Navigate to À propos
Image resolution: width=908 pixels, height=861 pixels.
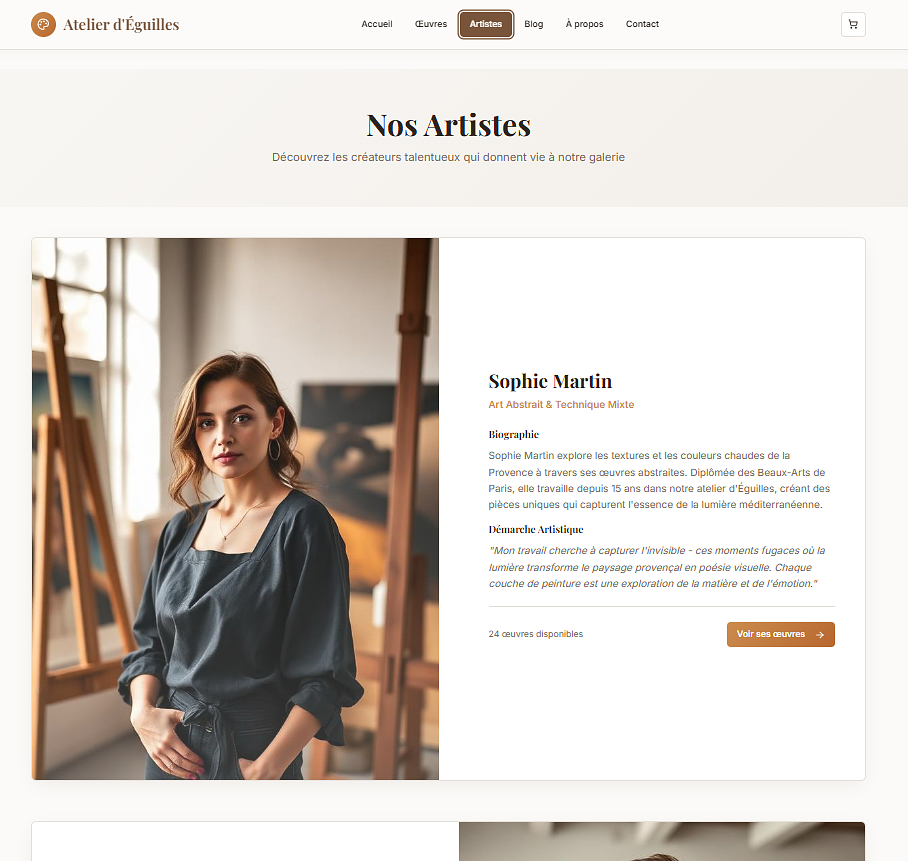tap(584, 24)
